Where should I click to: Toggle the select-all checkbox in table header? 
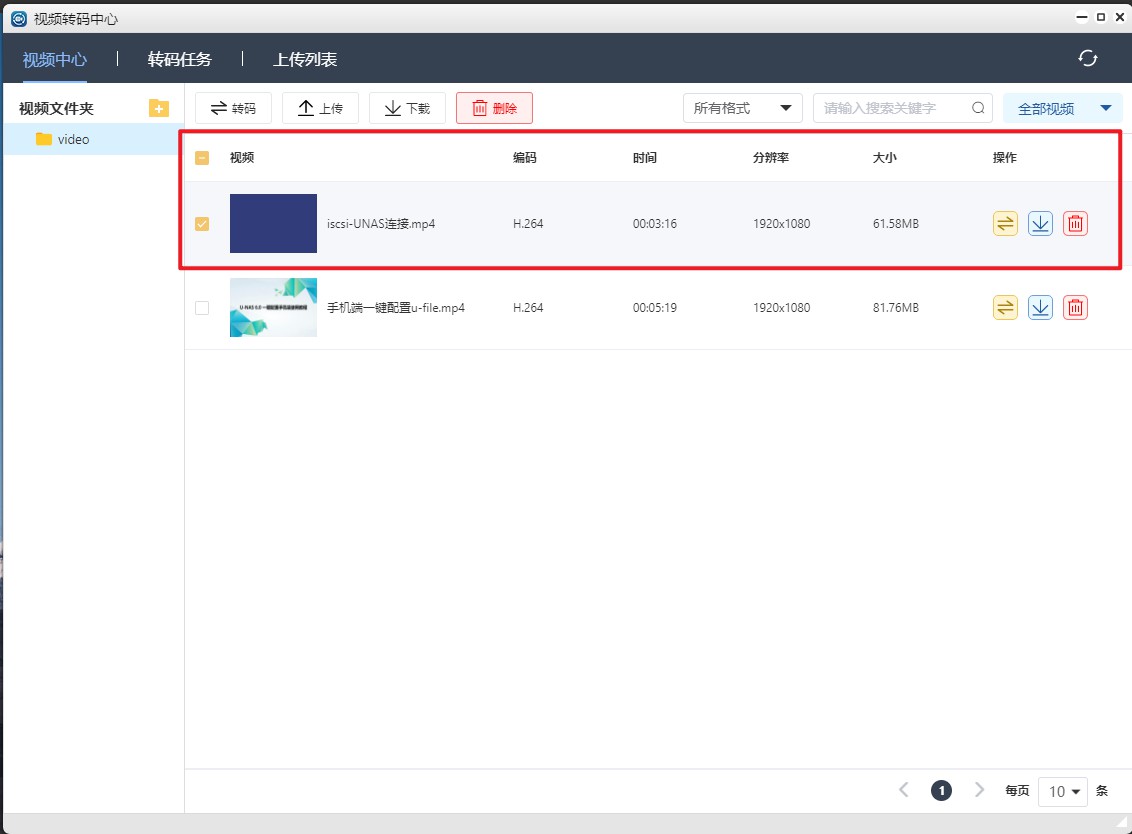[x=202, y=158]
